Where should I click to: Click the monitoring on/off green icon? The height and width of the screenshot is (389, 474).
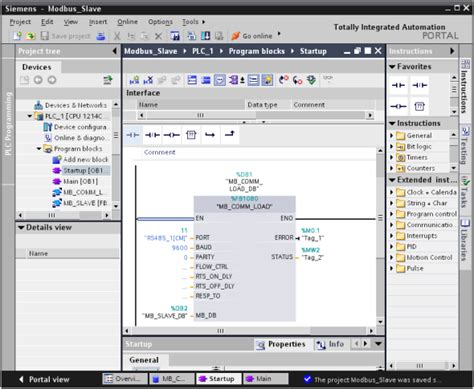point(311,80)
